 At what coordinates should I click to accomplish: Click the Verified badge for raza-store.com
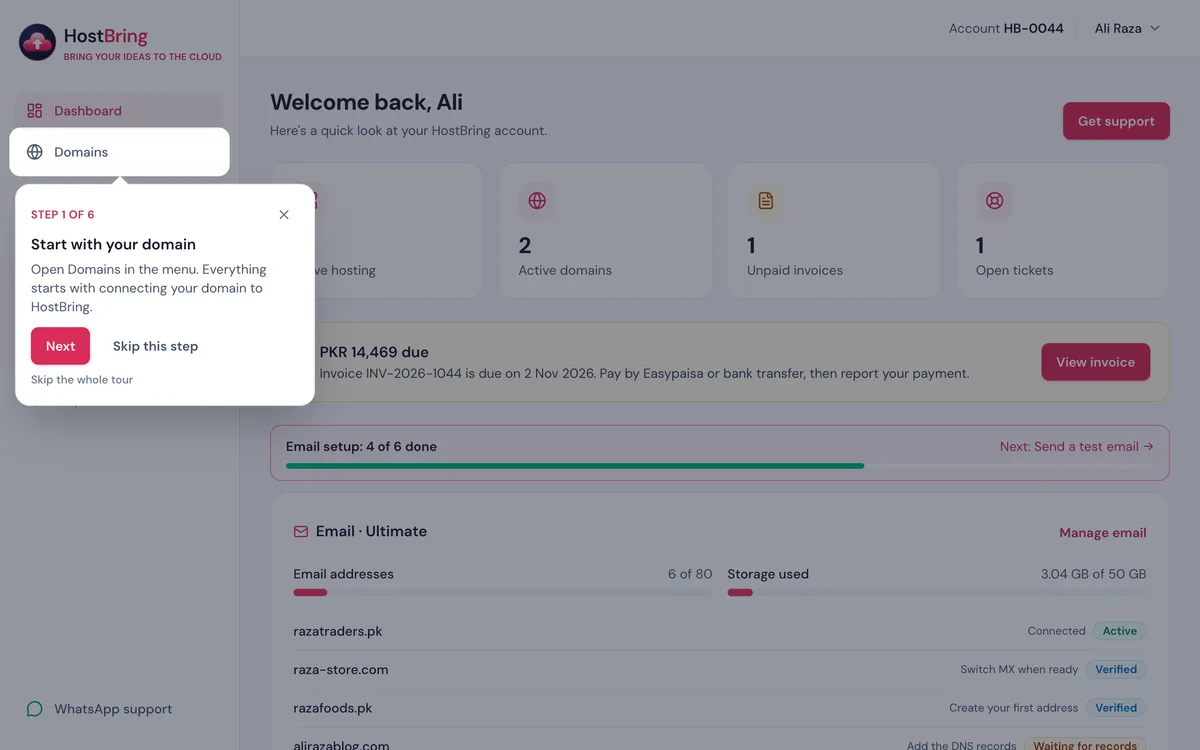coord(1116,669)
